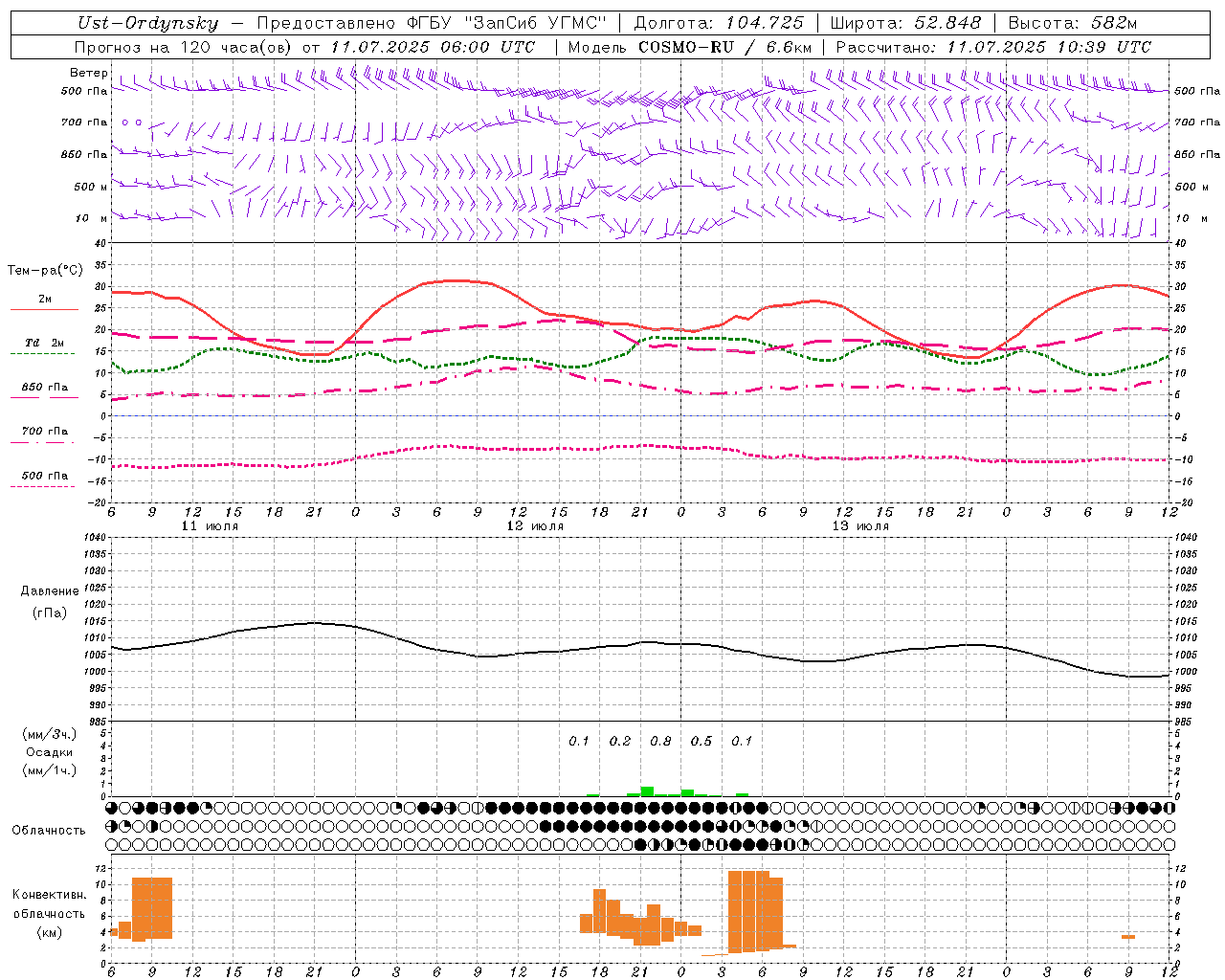This screenshot has height=980, width=1225.
Task: Select the latitude value 52.848
Action: click(947, 23)
